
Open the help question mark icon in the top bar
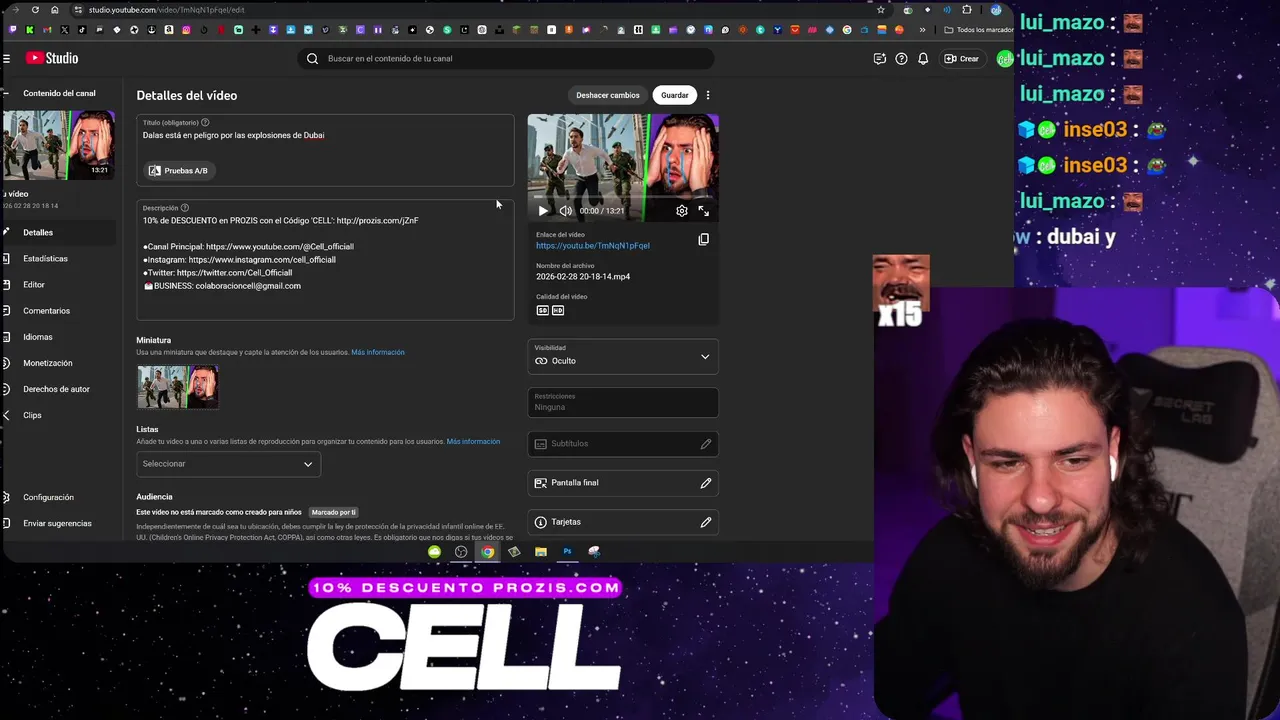coord(901,58)
